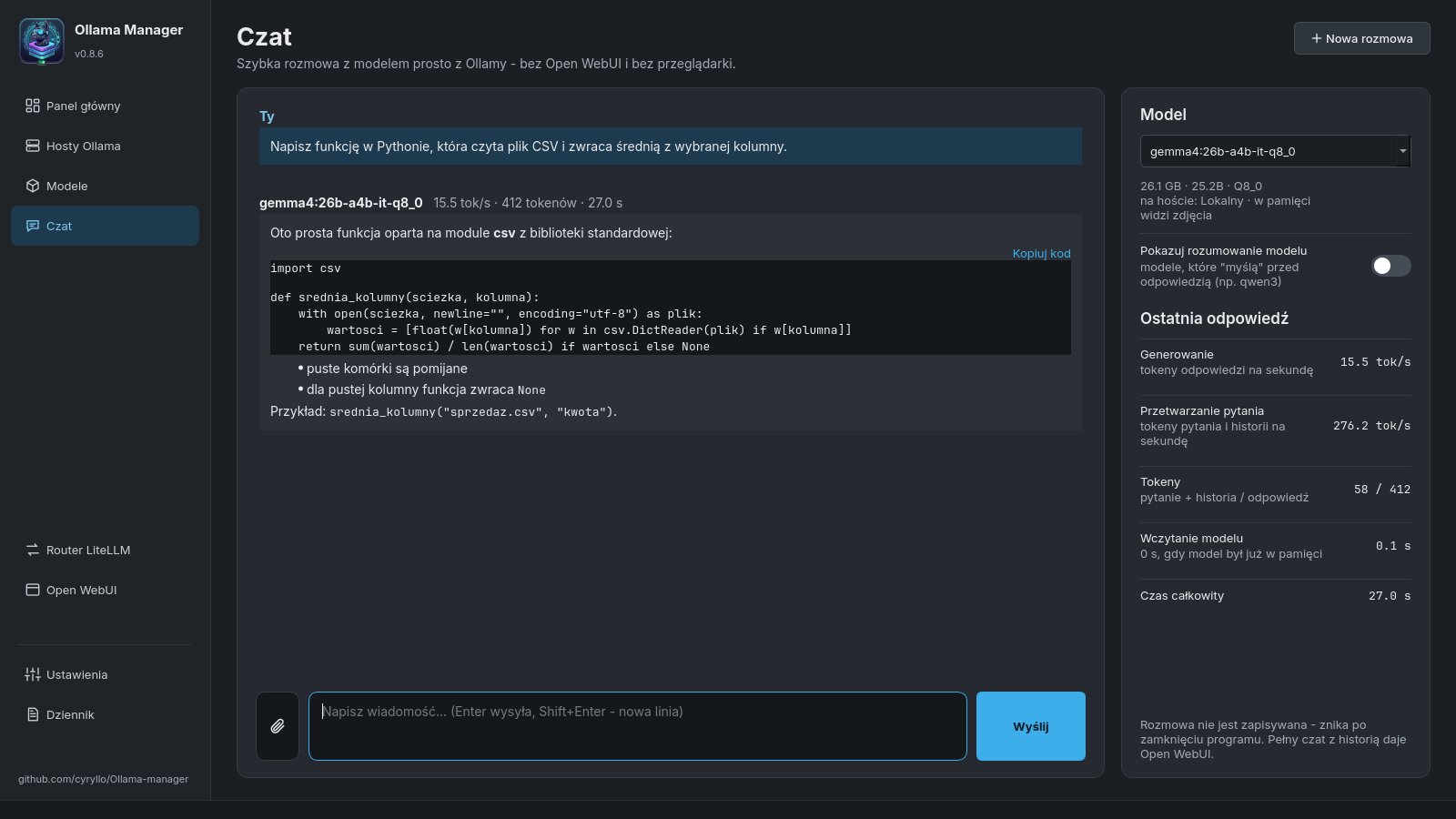The image size is (1456, 819).
Task: Open the gemma4:26b-a4b-it-q8_0 model dropdown
Action: (1275, 151)
